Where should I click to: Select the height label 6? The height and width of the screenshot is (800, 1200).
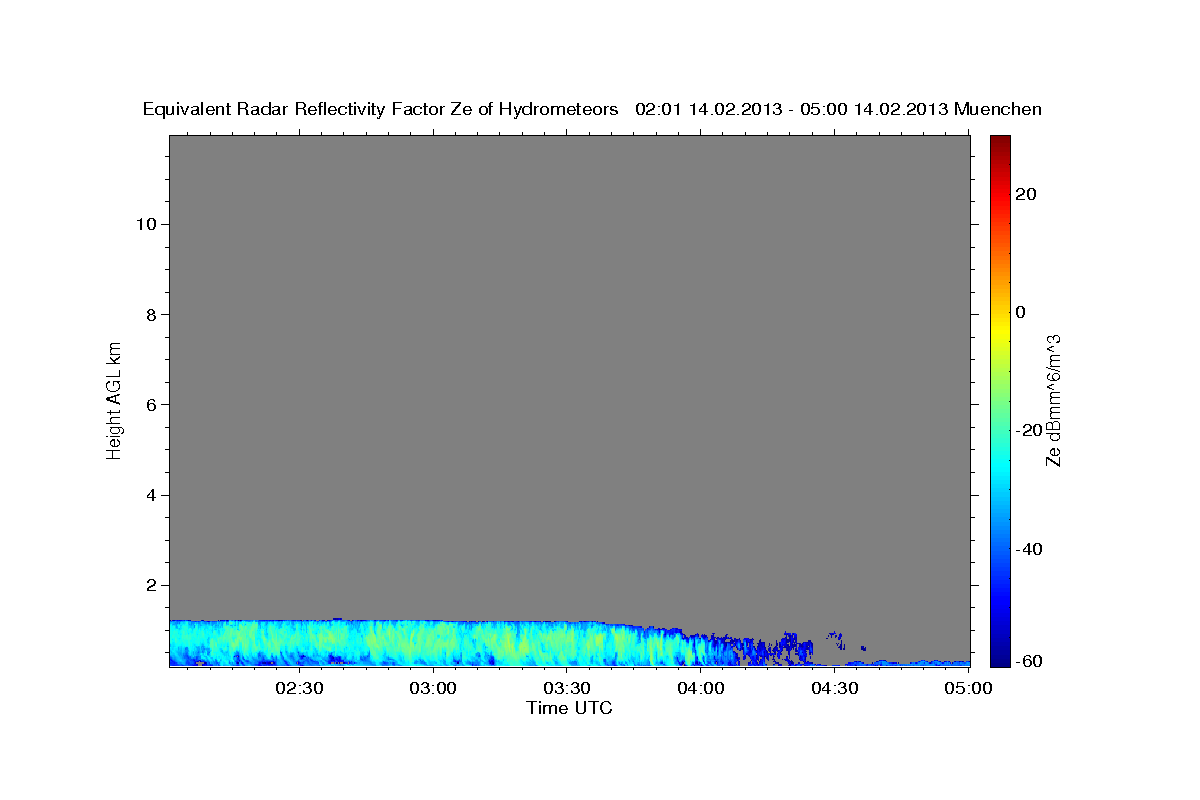coord(149,405)
